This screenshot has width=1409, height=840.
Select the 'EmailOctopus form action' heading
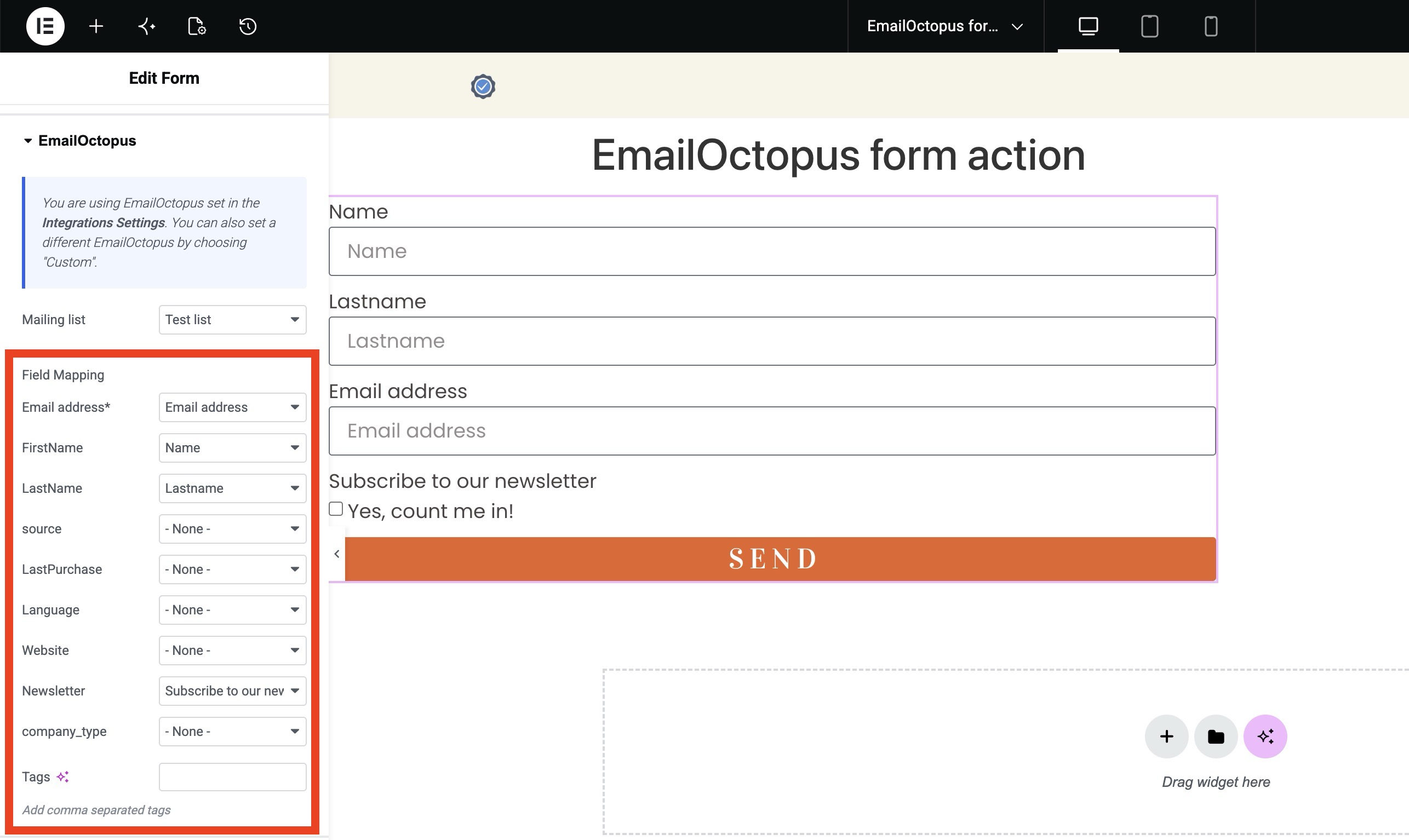(838, 155)
